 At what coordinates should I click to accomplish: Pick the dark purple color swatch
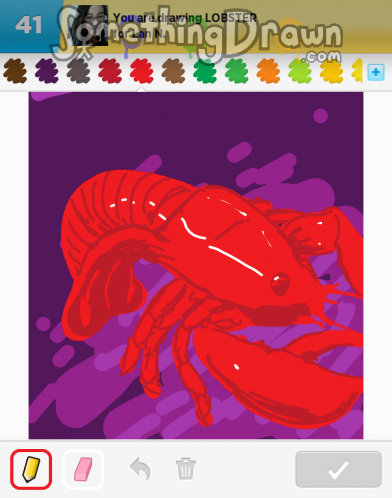(x=47, y=71)
